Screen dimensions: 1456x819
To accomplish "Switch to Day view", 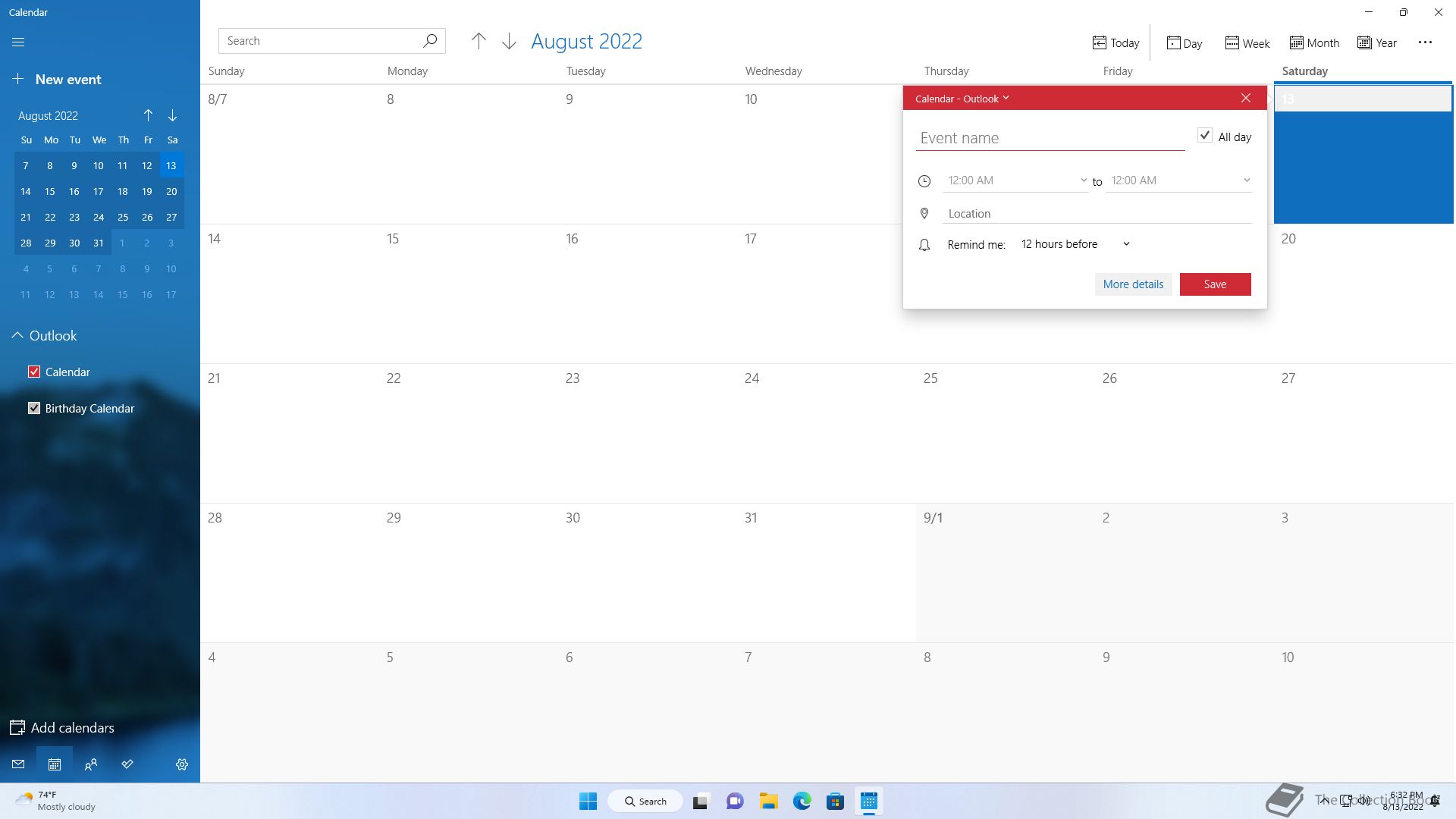I will click(x=1185, y=43).
